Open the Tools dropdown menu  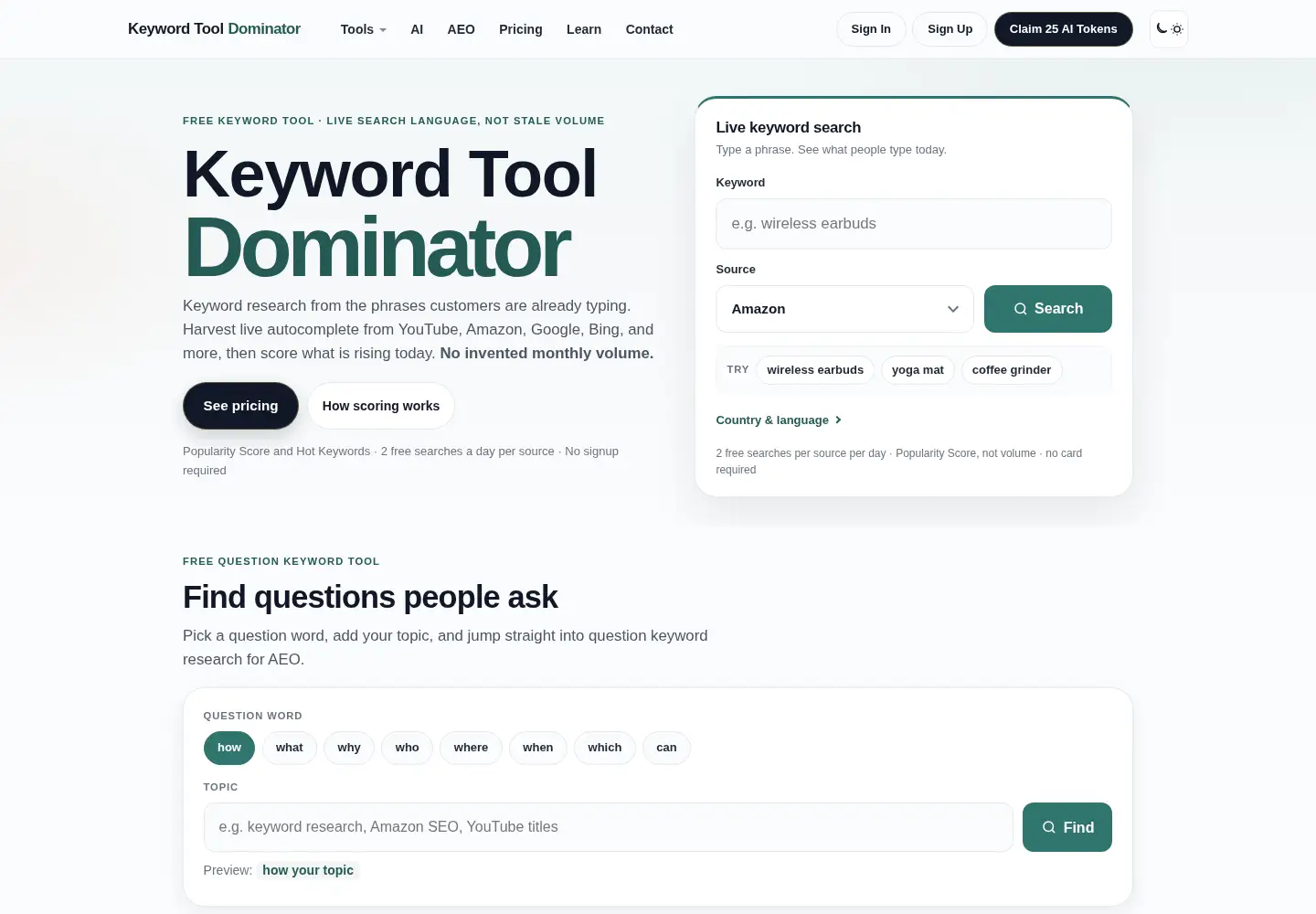click(x=363, y=29)
